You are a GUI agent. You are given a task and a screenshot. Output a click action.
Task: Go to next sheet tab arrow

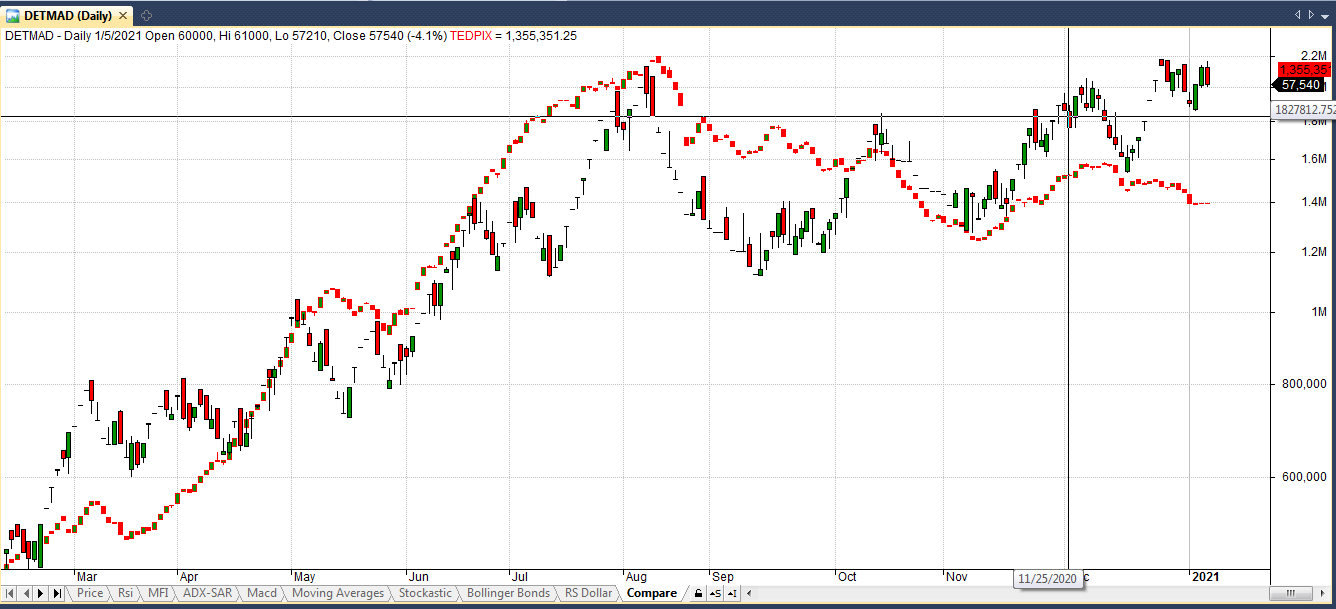click(42, 594)
